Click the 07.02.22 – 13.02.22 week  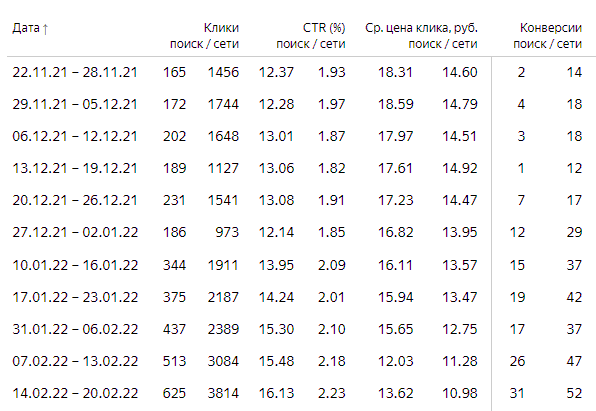click(x=75, y=361)
